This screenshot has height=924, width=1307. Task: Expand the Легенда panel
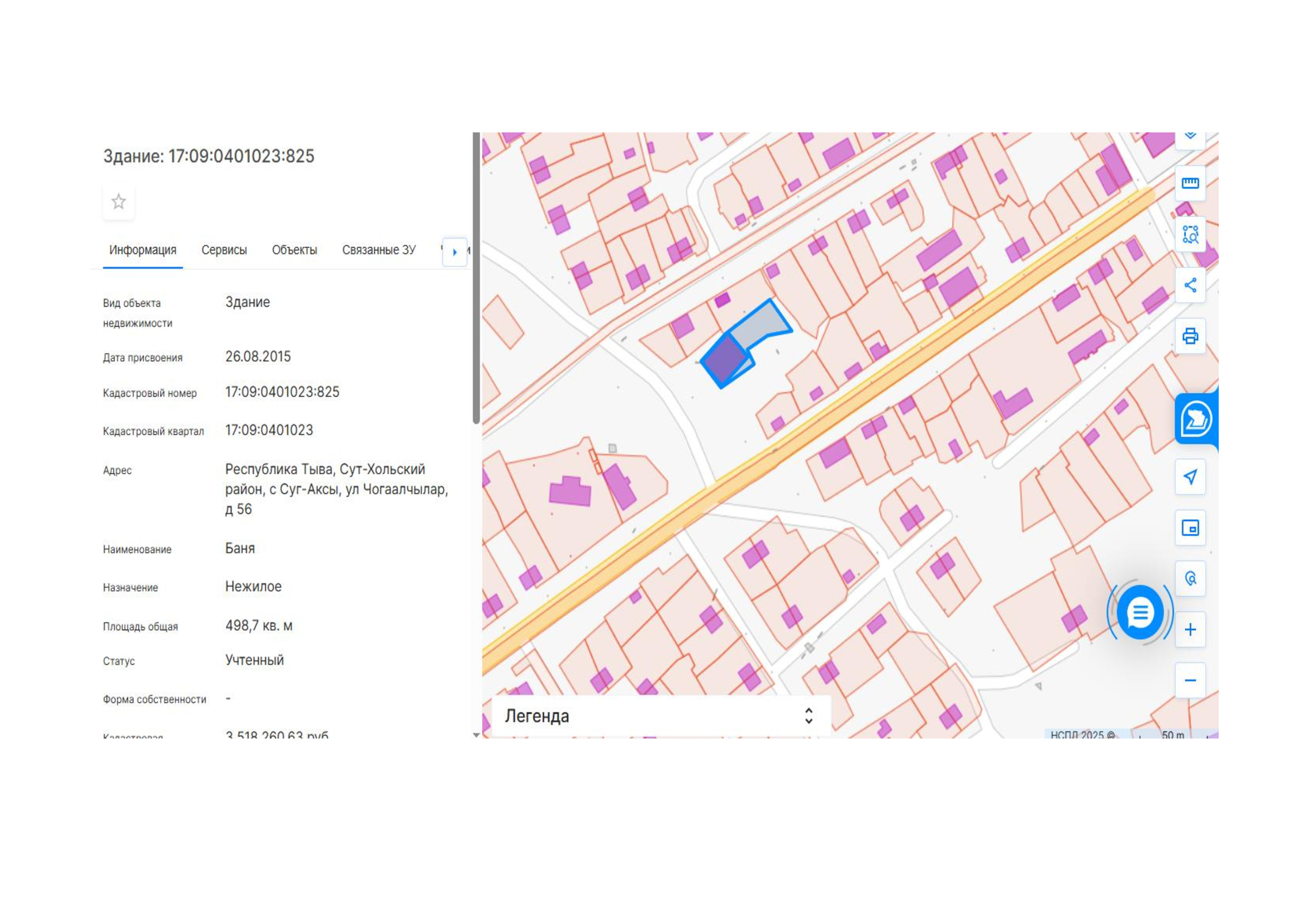tap(661, 716)
